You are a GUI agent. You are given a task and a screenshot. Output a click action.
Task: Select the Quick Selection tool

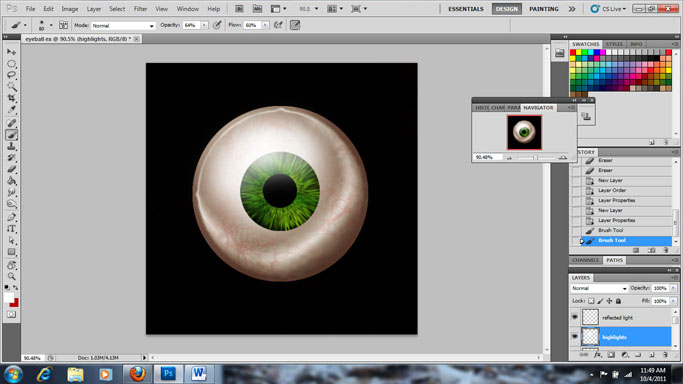pos(11,86)
